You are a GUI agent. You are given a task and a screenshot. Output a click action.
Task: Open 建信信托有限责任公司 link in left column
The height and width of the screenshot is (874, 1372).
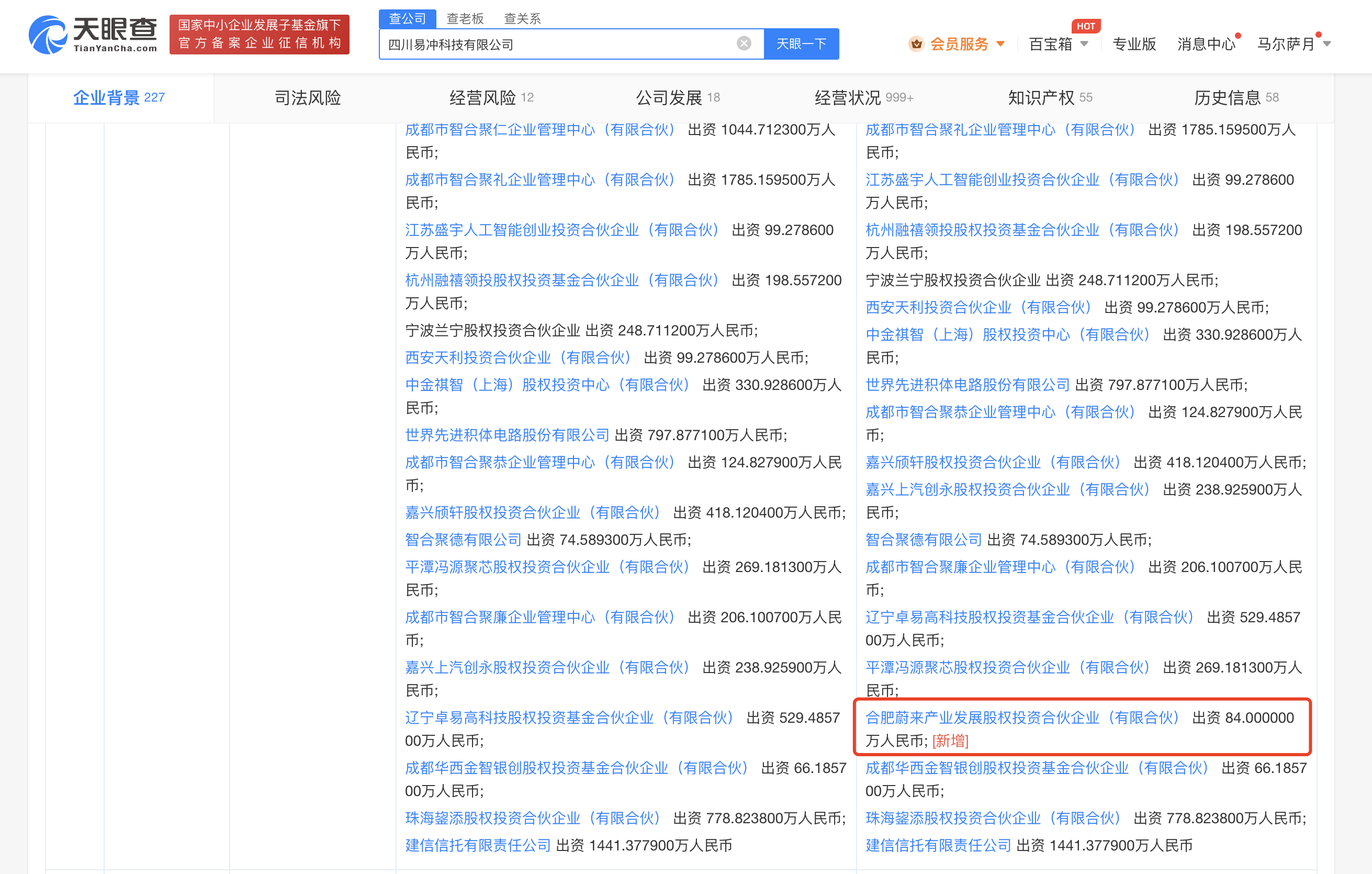click(x=478, y=846)
